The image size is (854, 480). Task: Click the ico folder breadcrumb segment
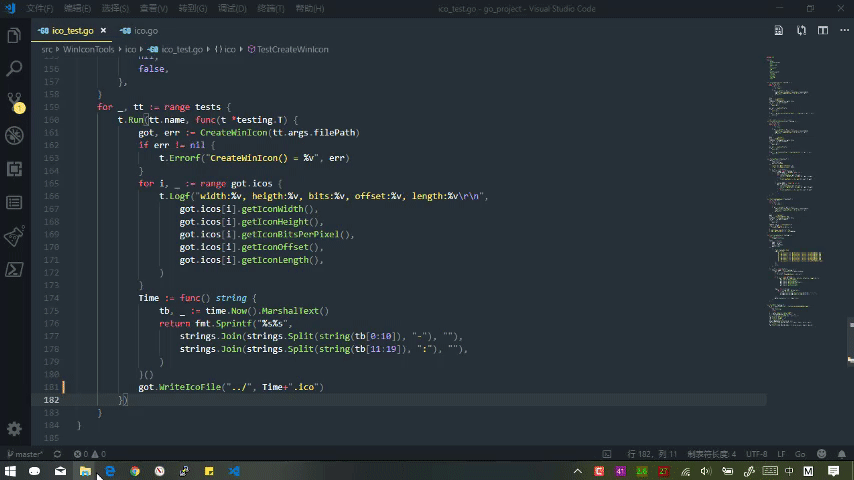(x=131, y=50)
